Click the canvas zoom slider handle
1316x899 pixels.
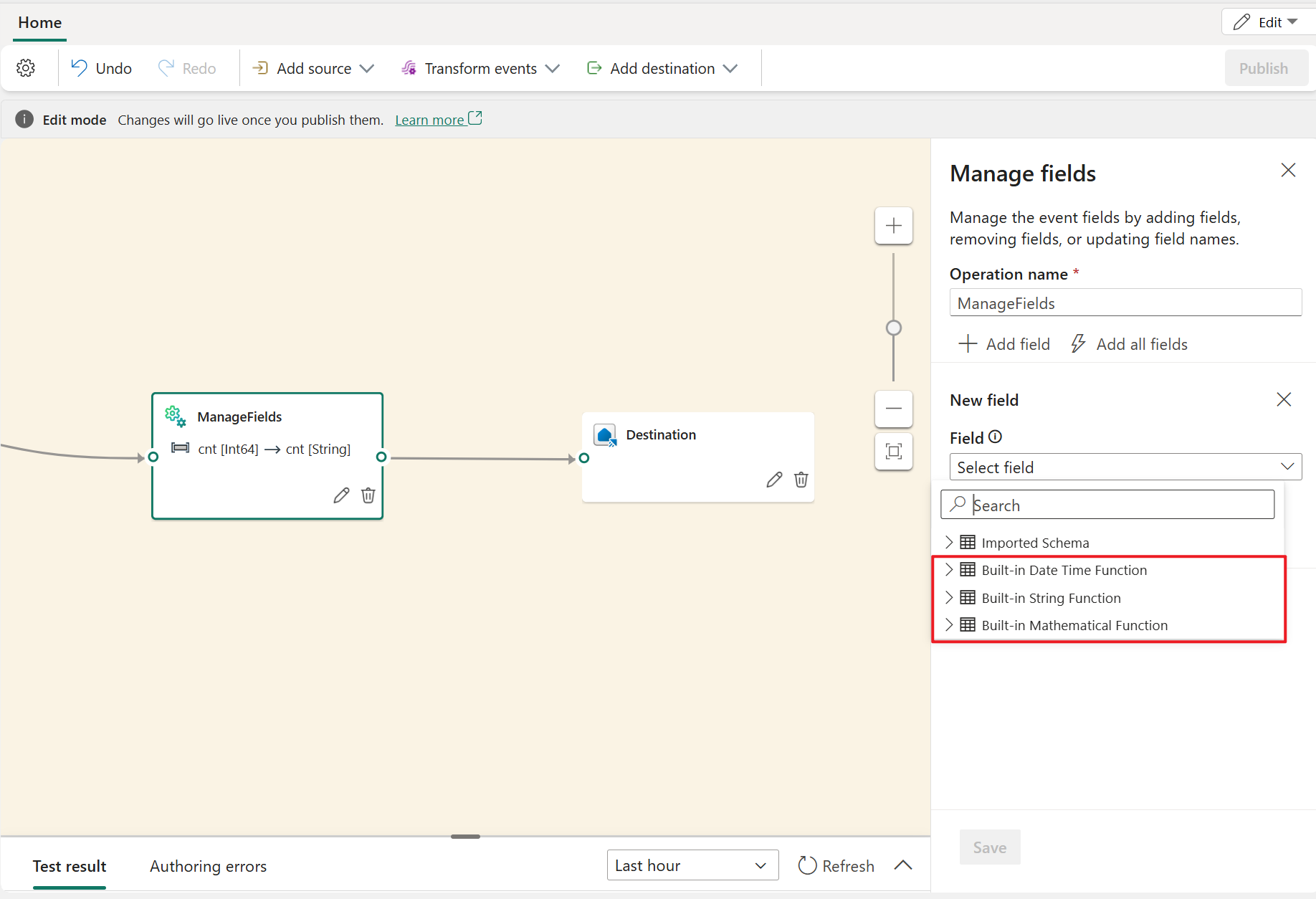coord(893,328)
